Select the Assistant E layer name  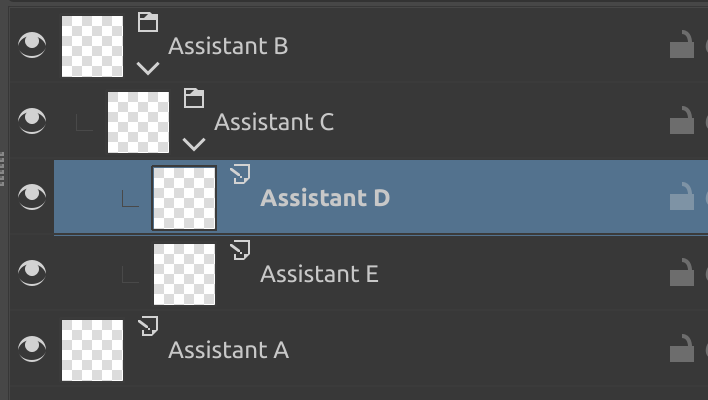pos(319,273)
